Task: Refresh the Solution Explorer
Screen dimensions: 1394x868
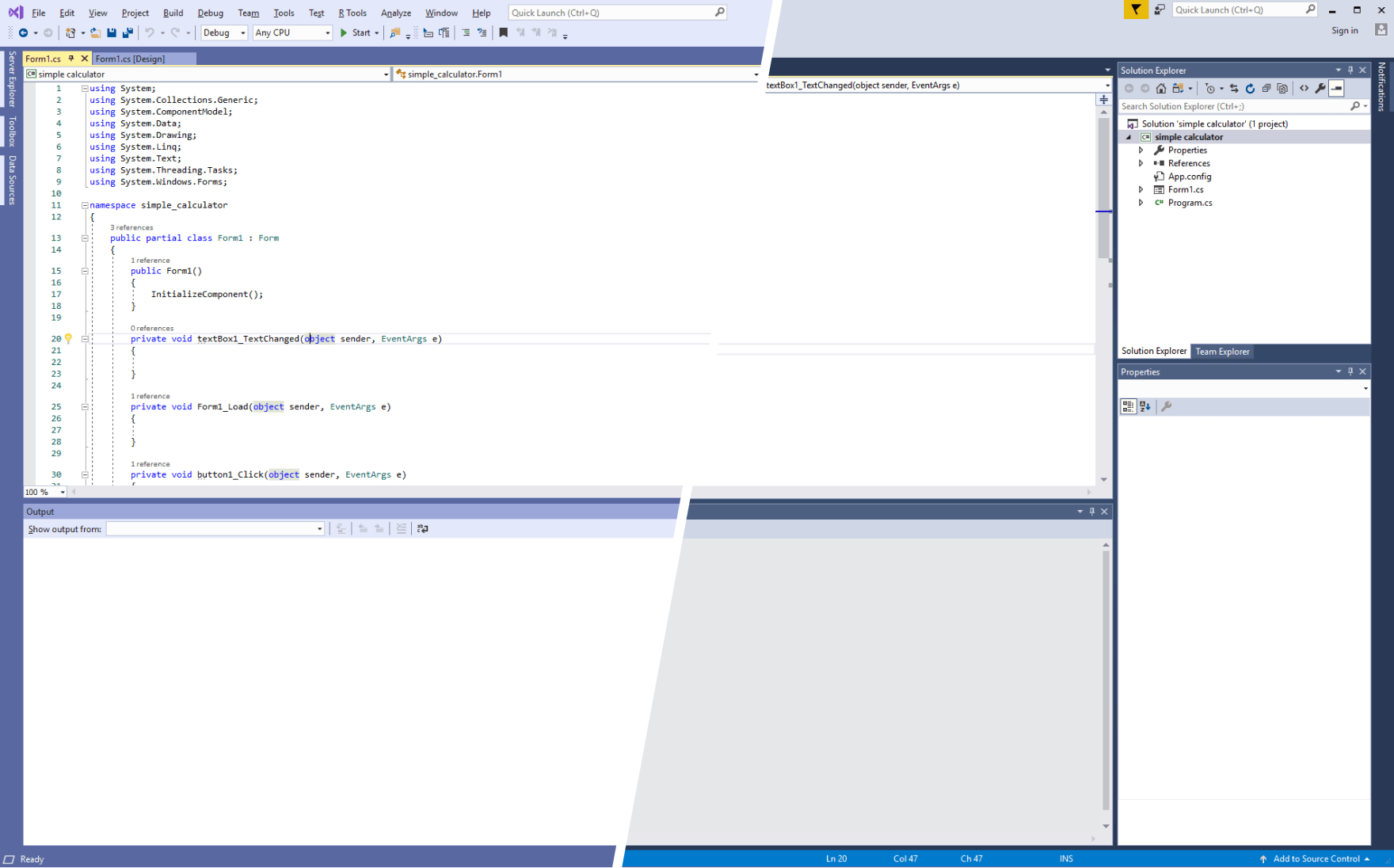Action: coord(1250,88)
